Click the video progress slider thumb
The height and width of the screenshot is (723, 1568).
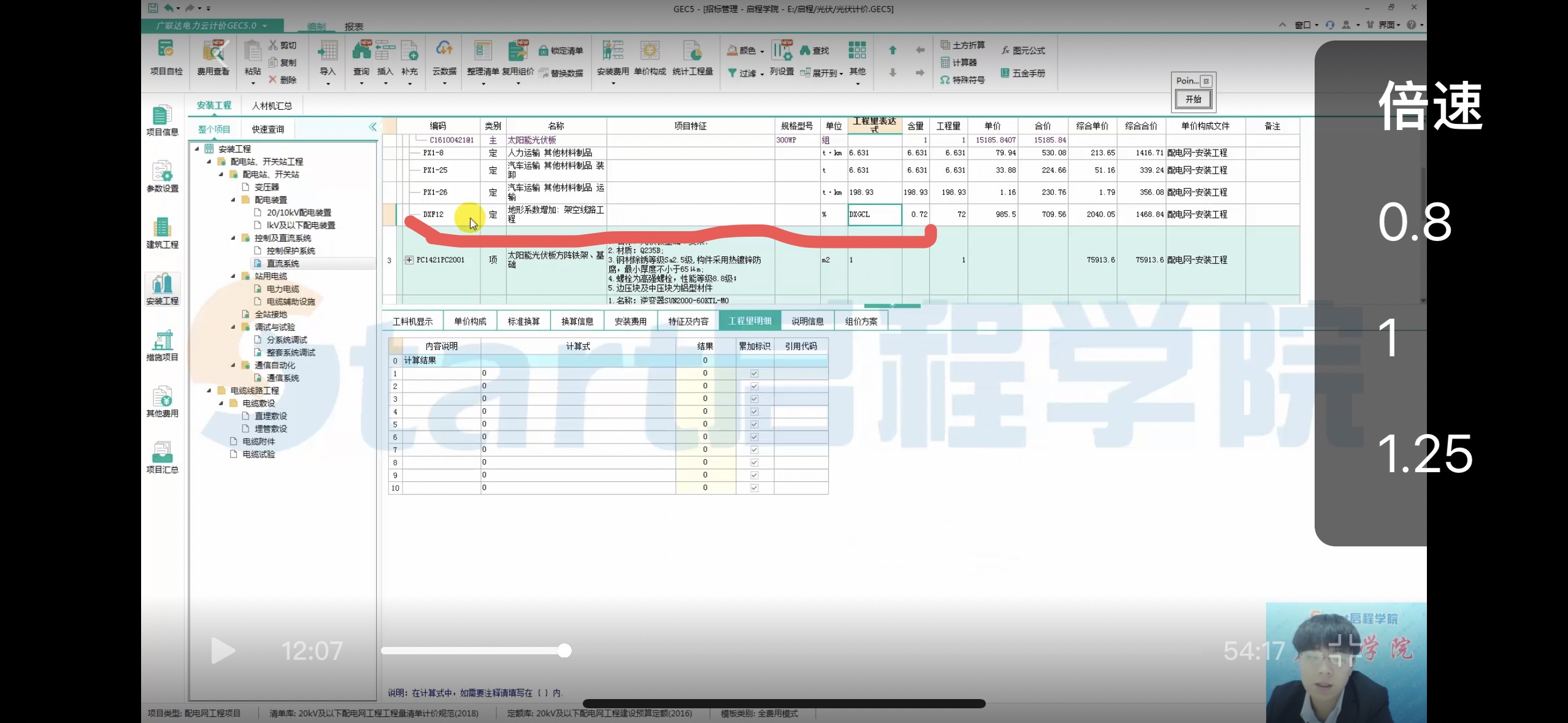(564, 651)
